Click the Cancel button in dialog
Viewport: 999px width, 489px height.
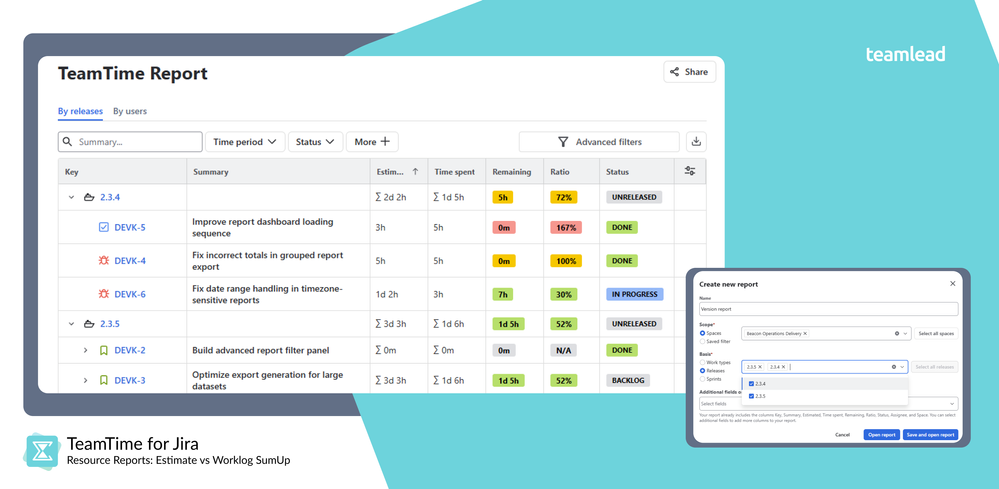[842, 434]
